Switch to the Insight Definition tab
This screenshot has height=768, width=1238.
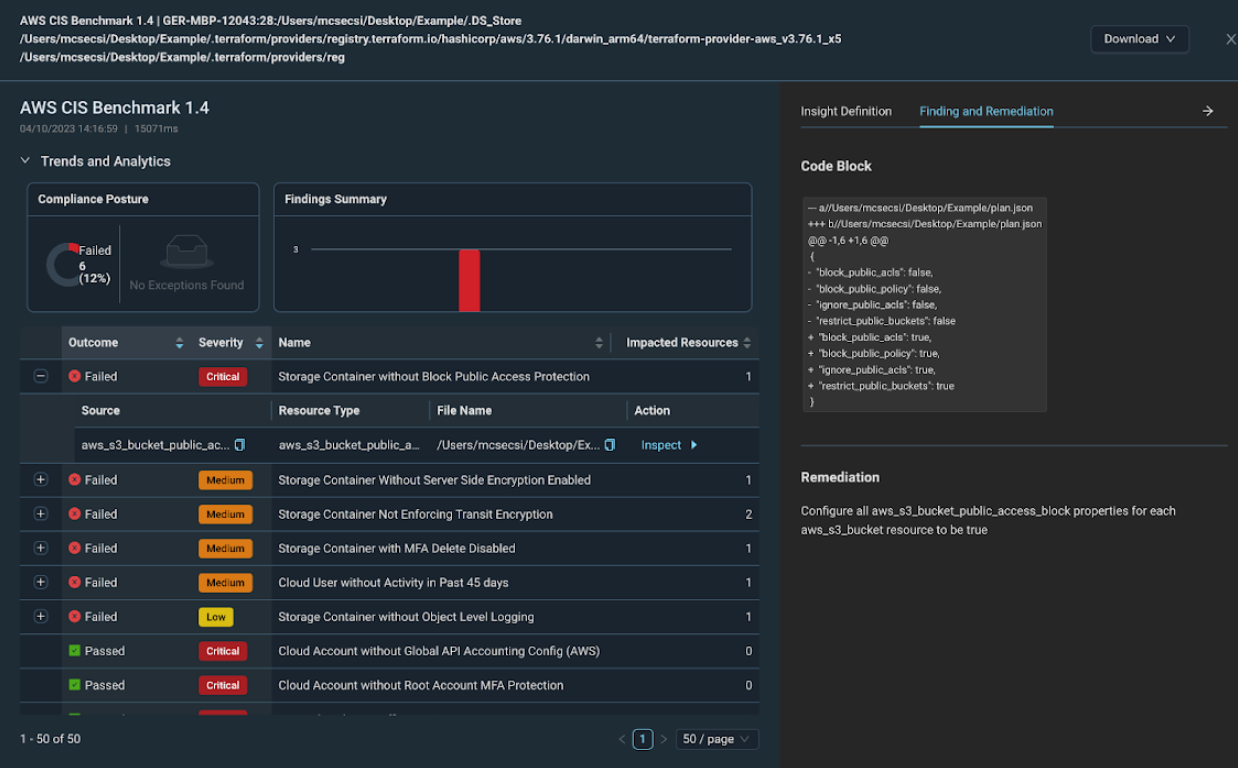[x=846, y=111]
